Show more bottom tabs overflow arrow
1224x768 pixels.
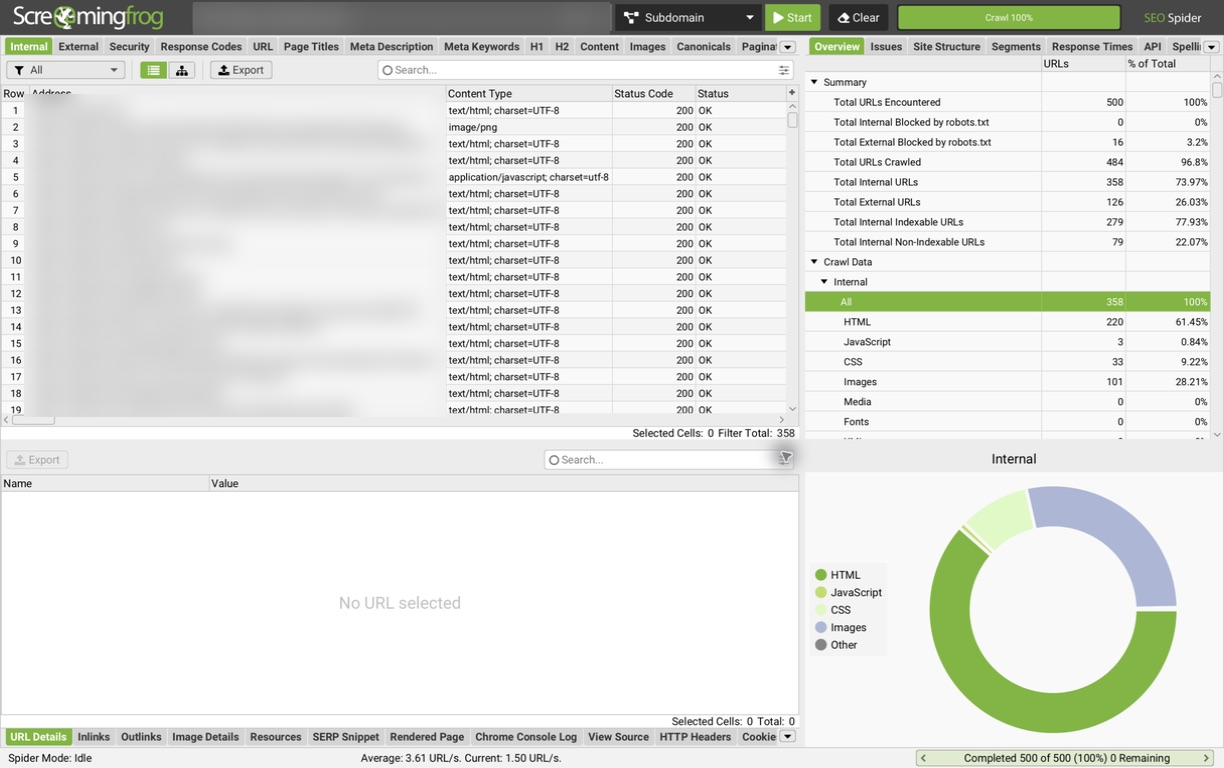point(787,737)
